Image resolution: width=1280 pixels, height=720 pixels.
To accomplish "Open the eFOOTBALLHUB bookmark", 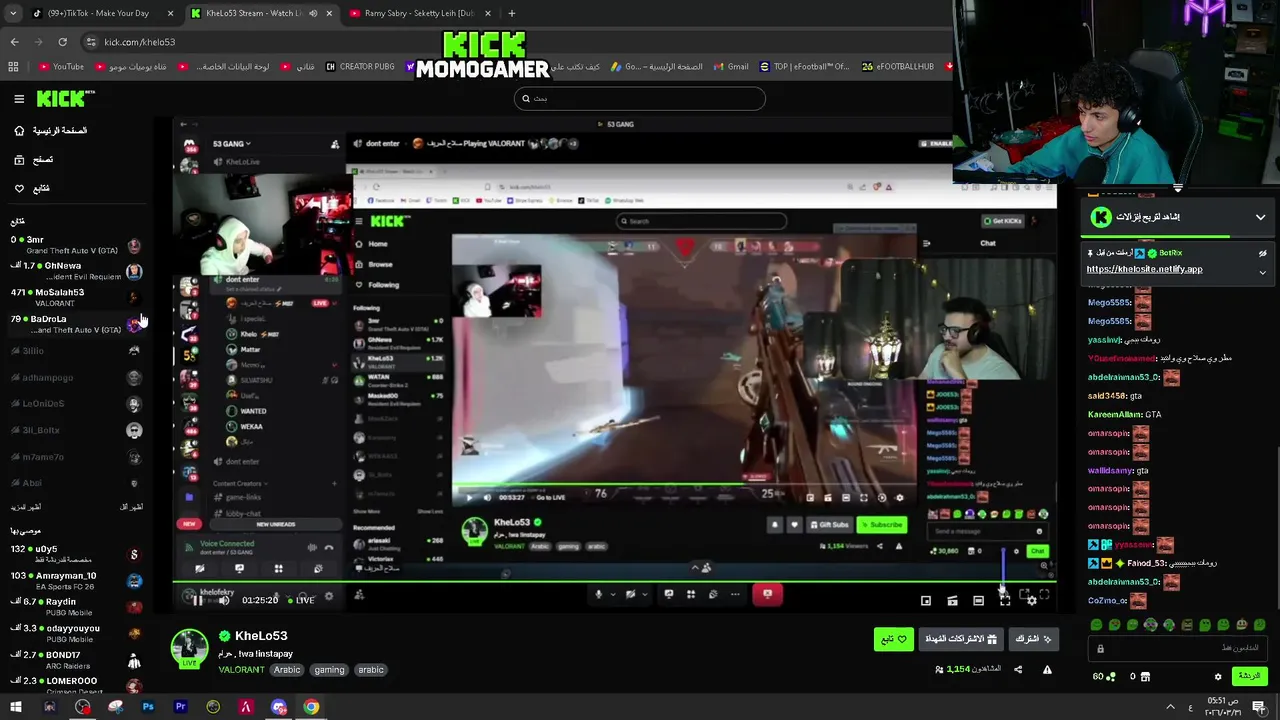I will [x=897, y=67].
